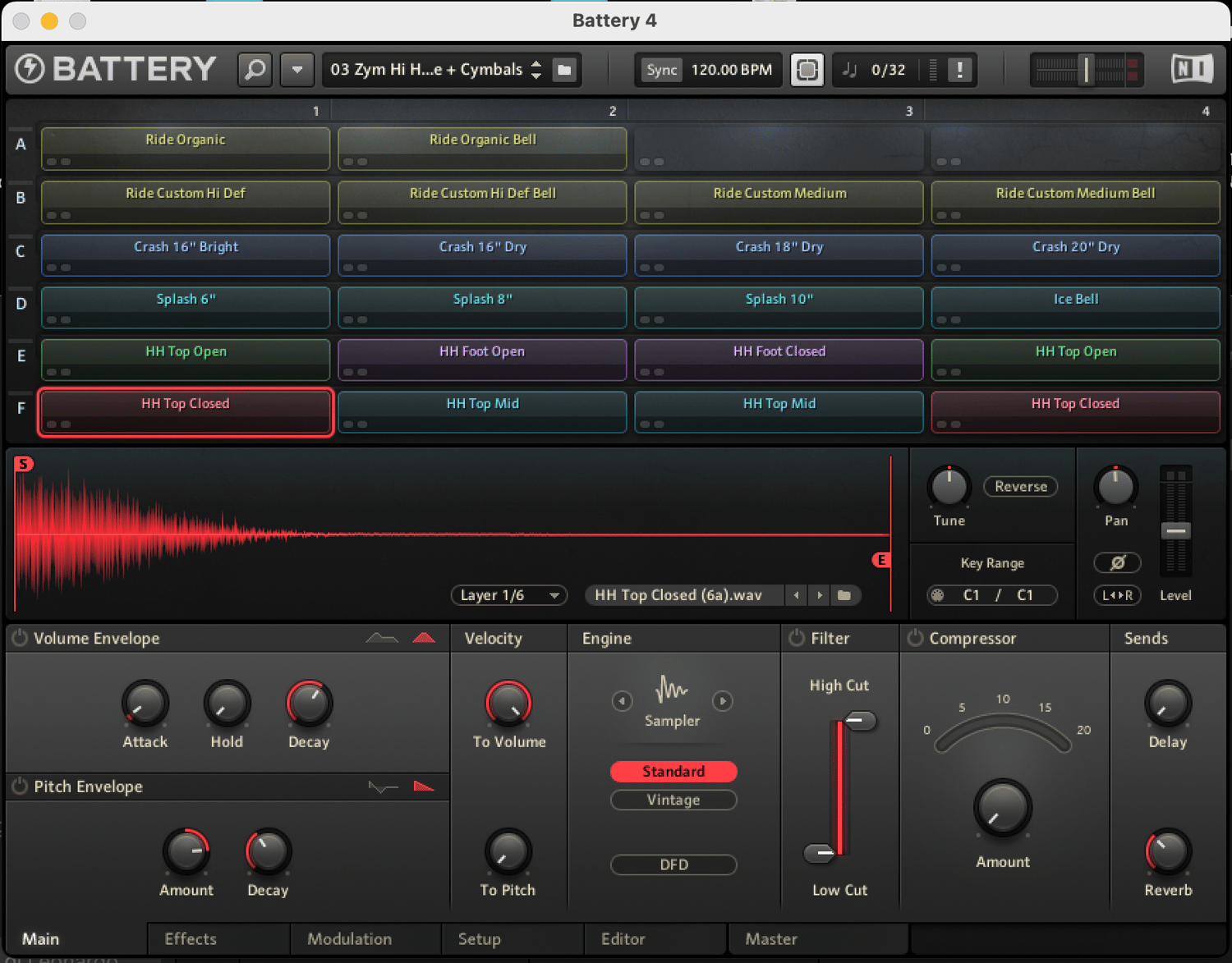Select the HH Foot Closed cell

(779, 360)
